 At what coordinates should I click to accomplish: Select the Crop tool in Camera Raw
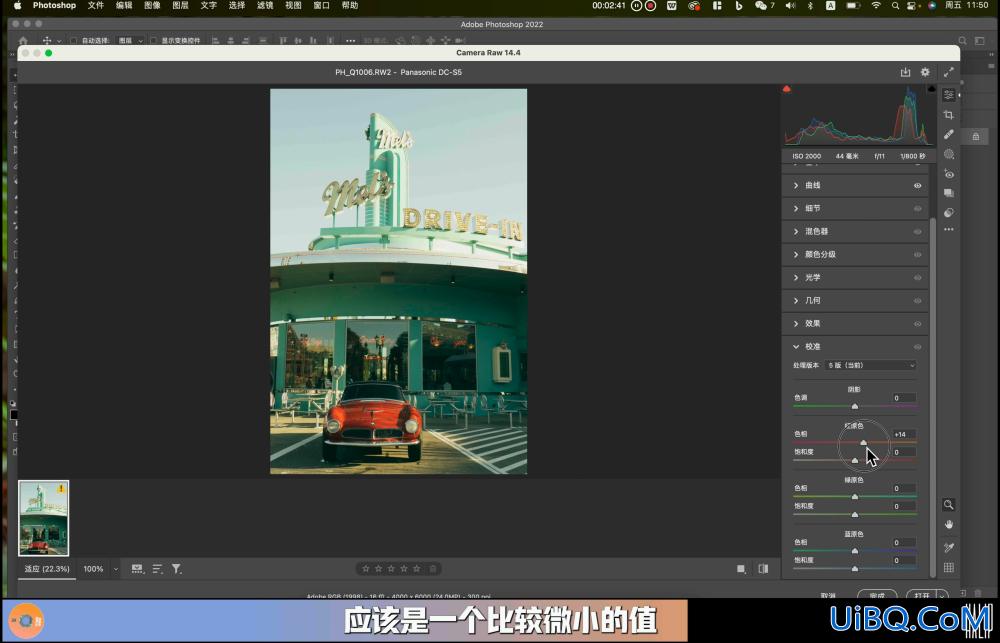[x=949, y=115]
